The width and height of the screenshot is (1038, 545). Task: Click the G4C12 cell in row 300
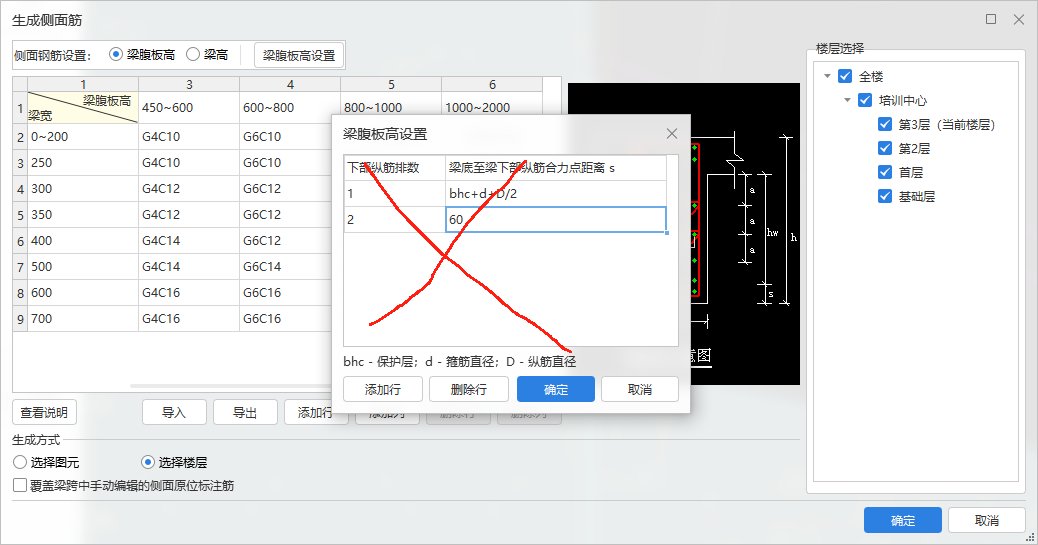coord(189,189)
